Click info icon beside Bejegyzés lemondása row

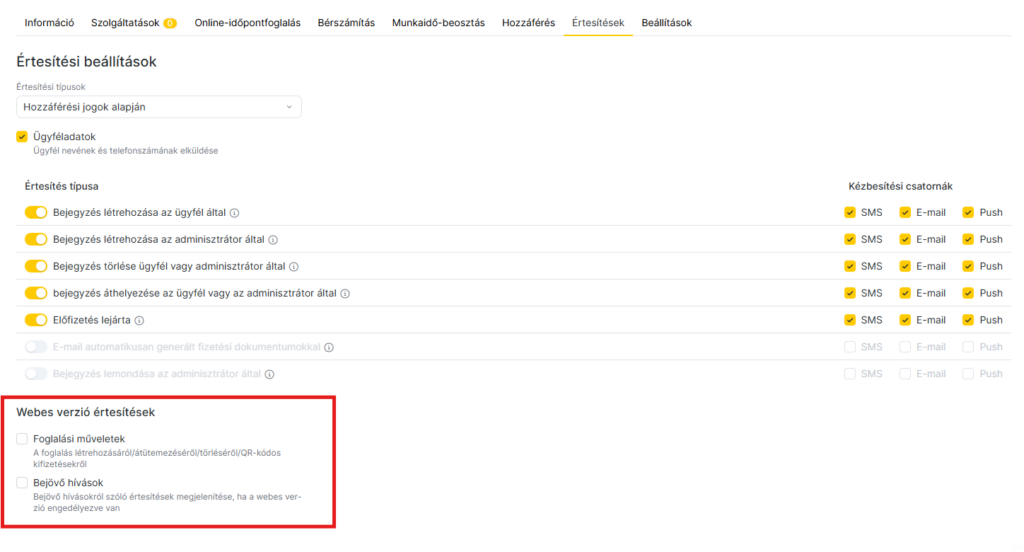click(269, 375)
